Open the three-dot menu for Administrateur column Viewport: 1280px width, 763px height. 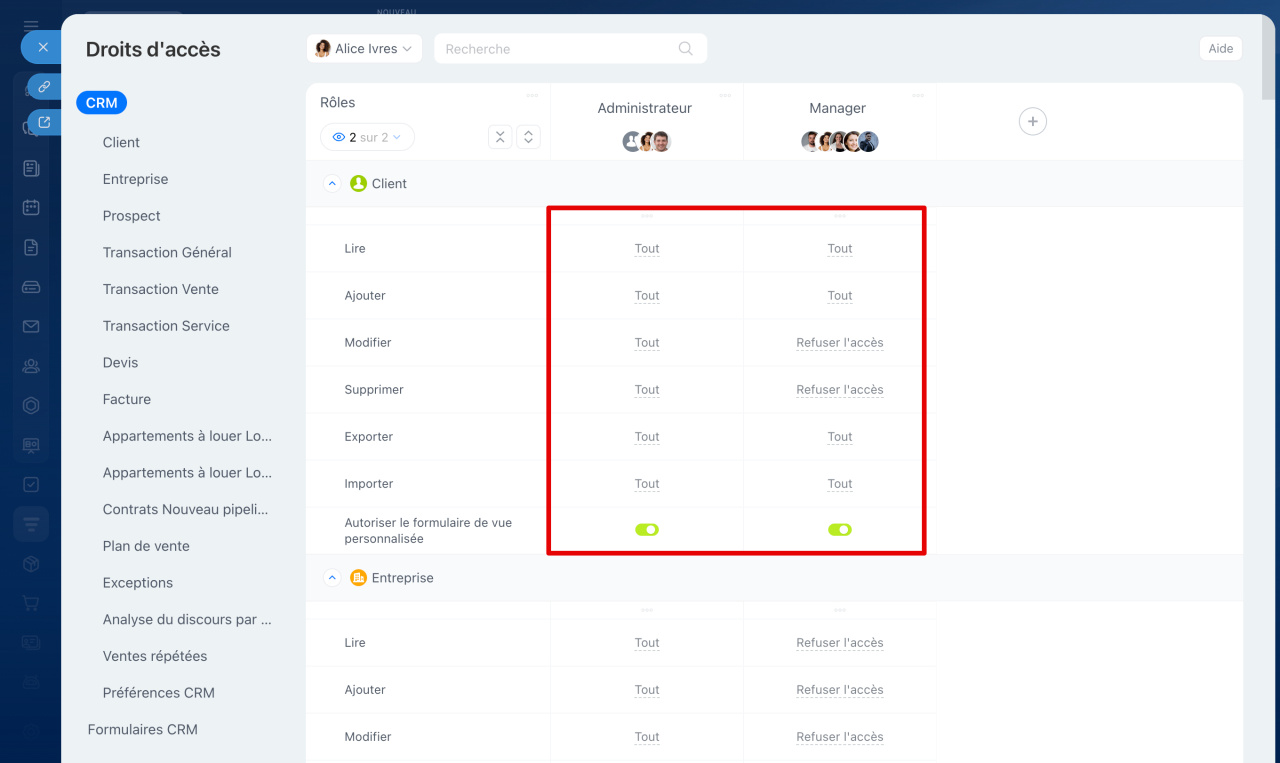pos(725,96)
